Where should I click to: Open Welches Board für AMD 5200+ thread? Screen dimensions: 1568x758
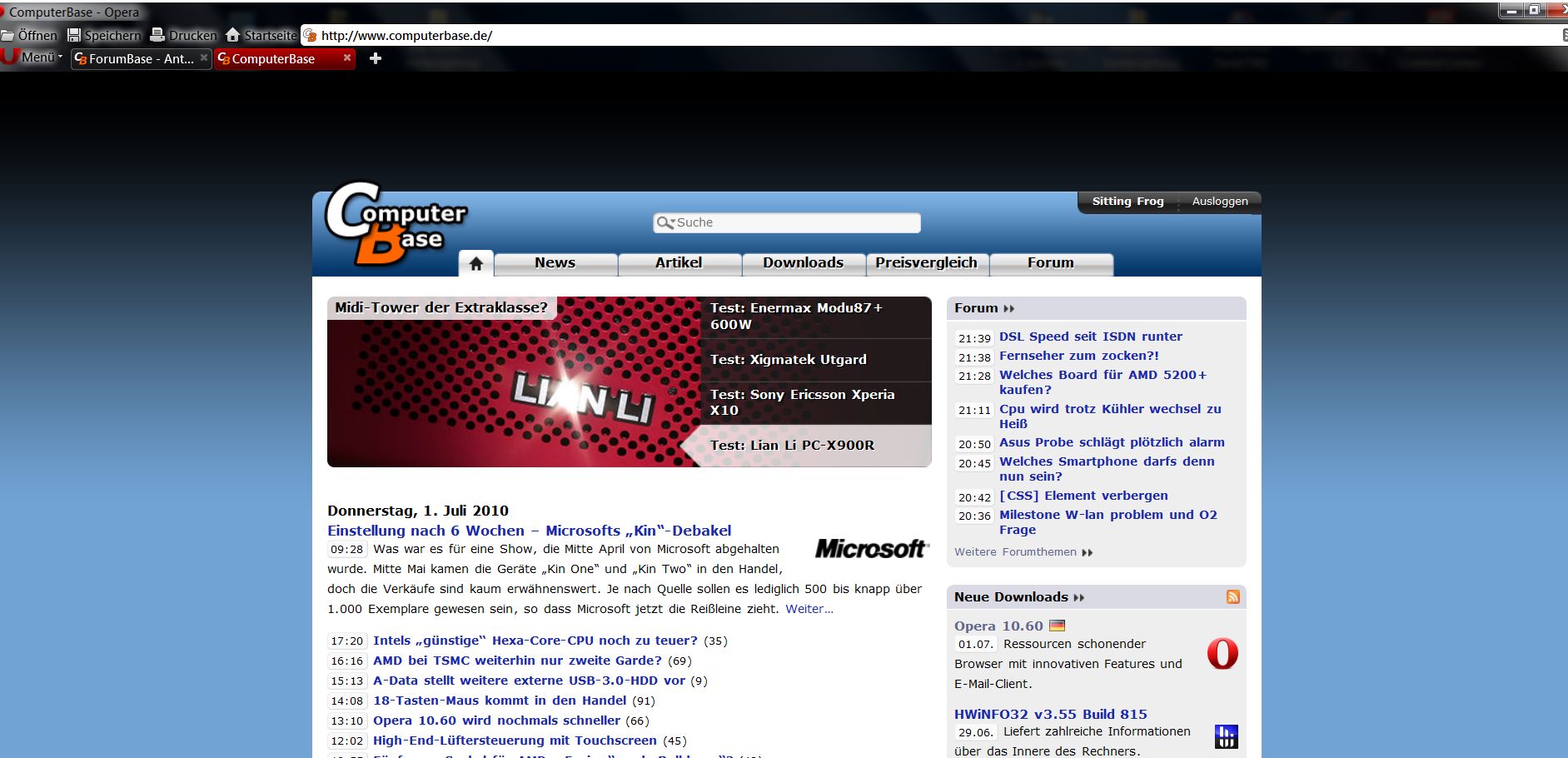(1103, 382)
